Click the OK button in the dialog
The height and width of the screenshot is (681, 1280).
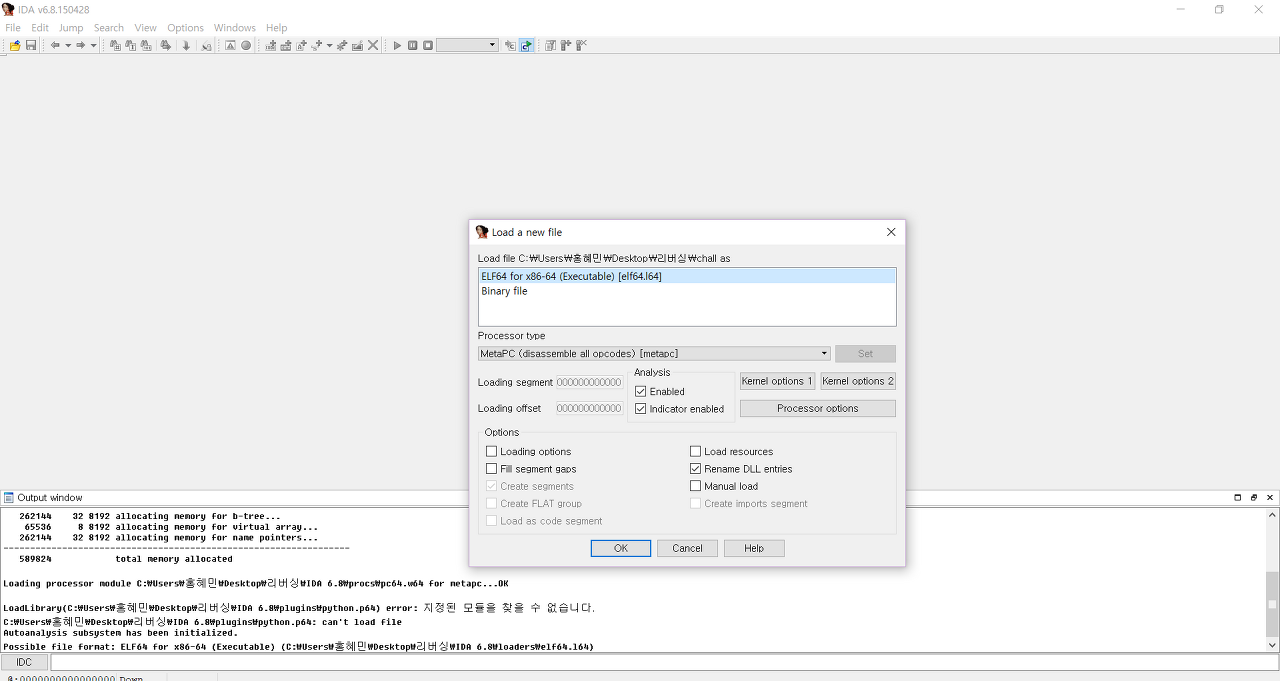pyautogui.click(x=621, y=548)
